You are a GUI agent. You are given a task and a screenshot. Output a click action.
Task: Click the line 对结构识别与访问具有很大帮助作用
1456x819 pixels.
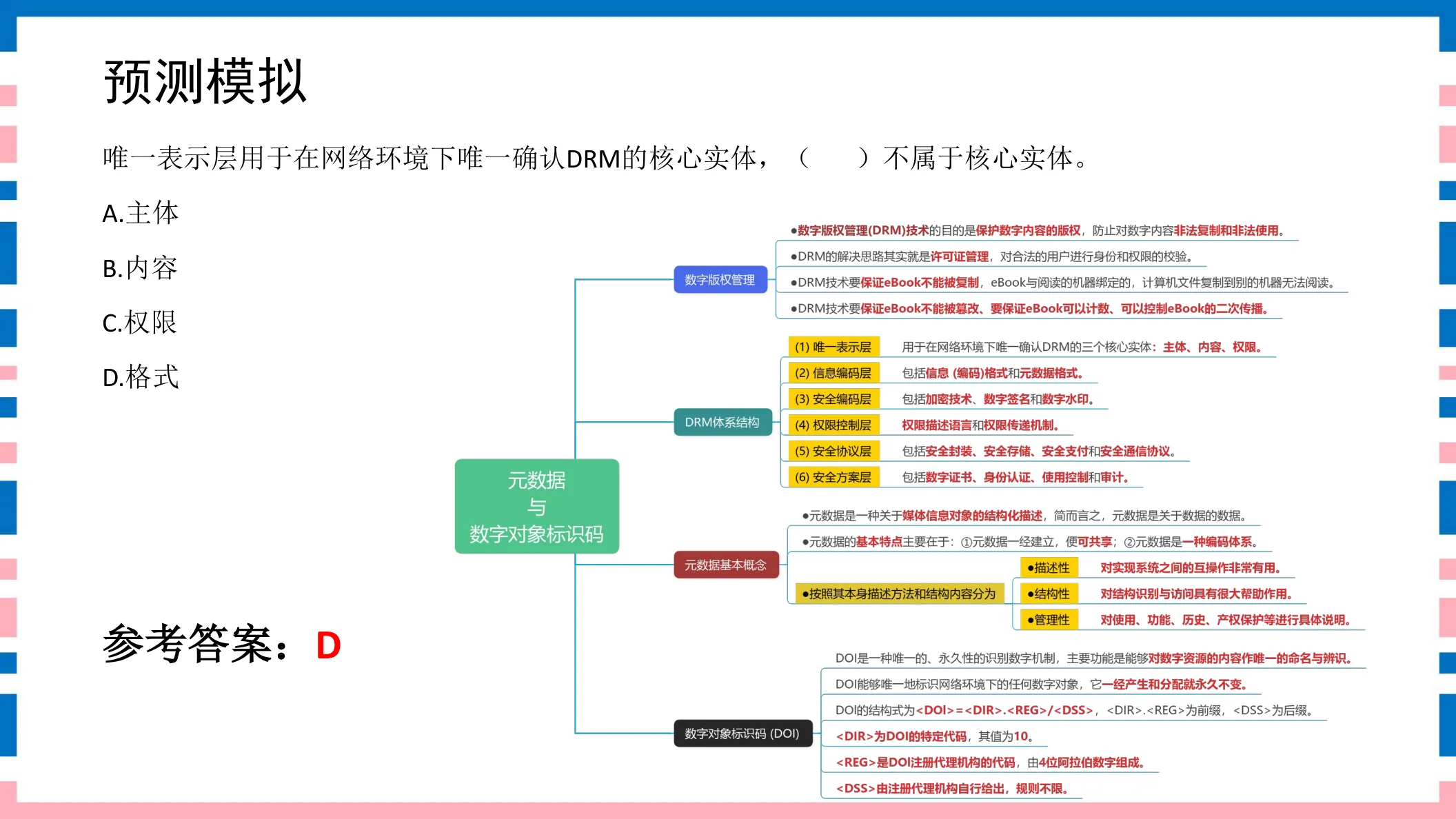coord(1196,594)
